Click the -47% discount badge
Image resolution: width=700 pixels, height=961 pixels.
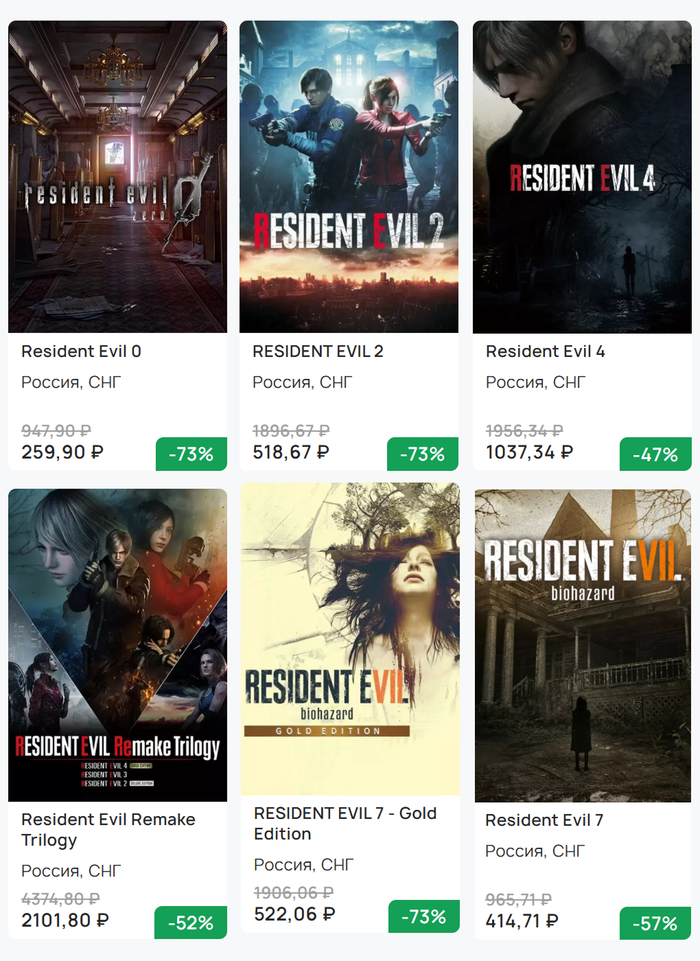[655, 454]
